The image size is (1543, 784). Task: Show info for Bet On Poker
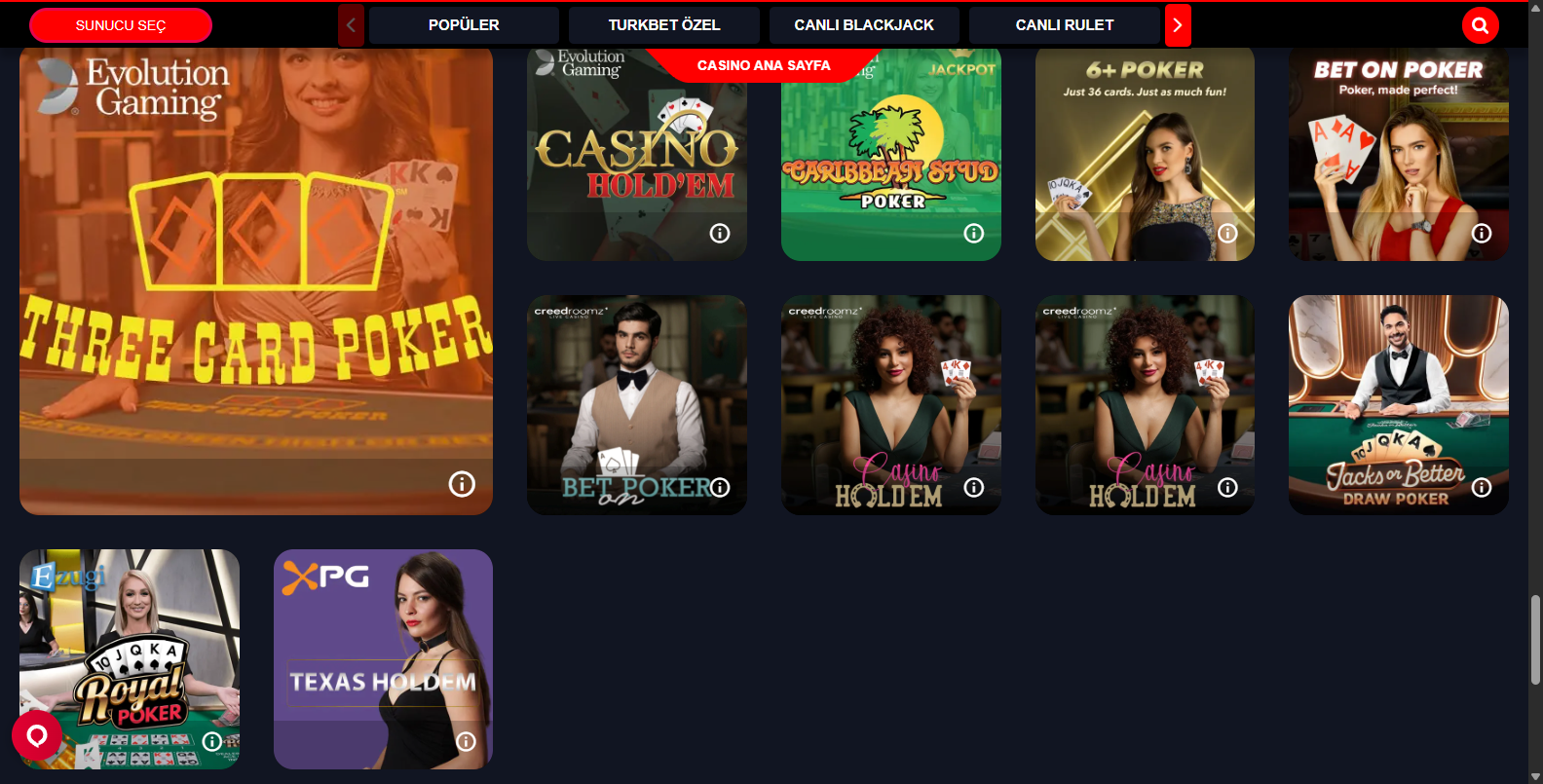tap(1482, 234)
